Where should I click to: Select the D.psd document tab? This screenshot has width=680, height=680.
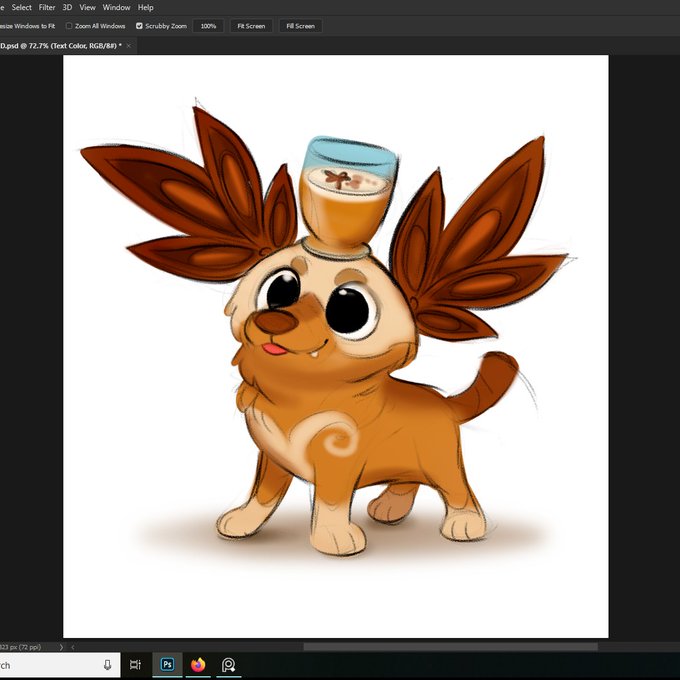61,46
